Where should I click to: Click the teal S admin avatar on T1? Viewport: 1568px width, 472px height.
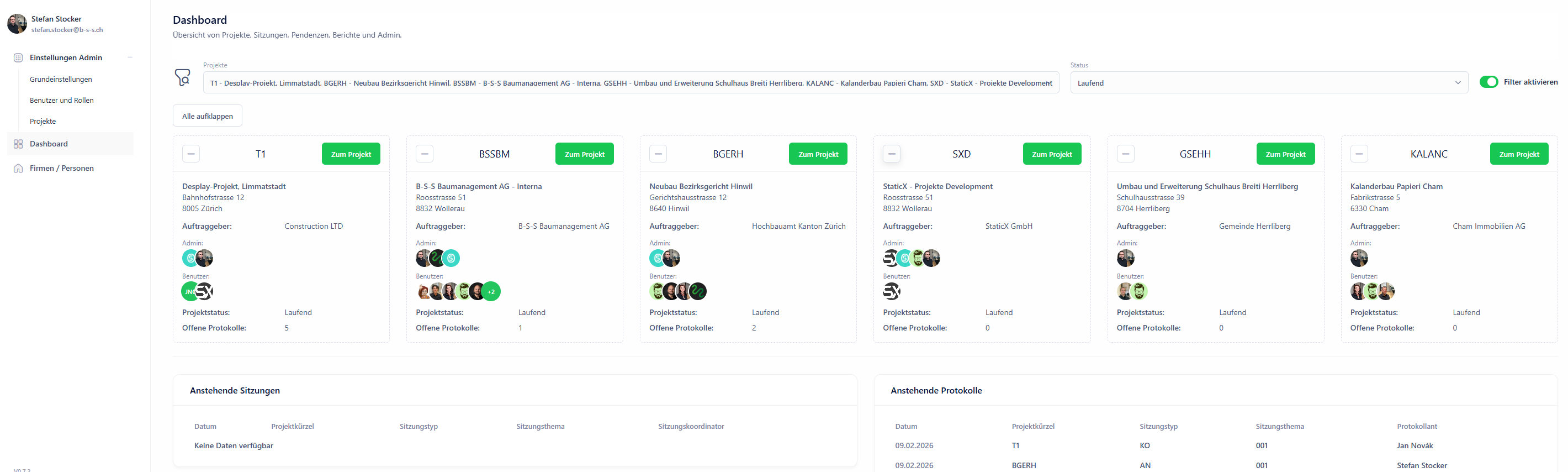click(x=189, y=258)
